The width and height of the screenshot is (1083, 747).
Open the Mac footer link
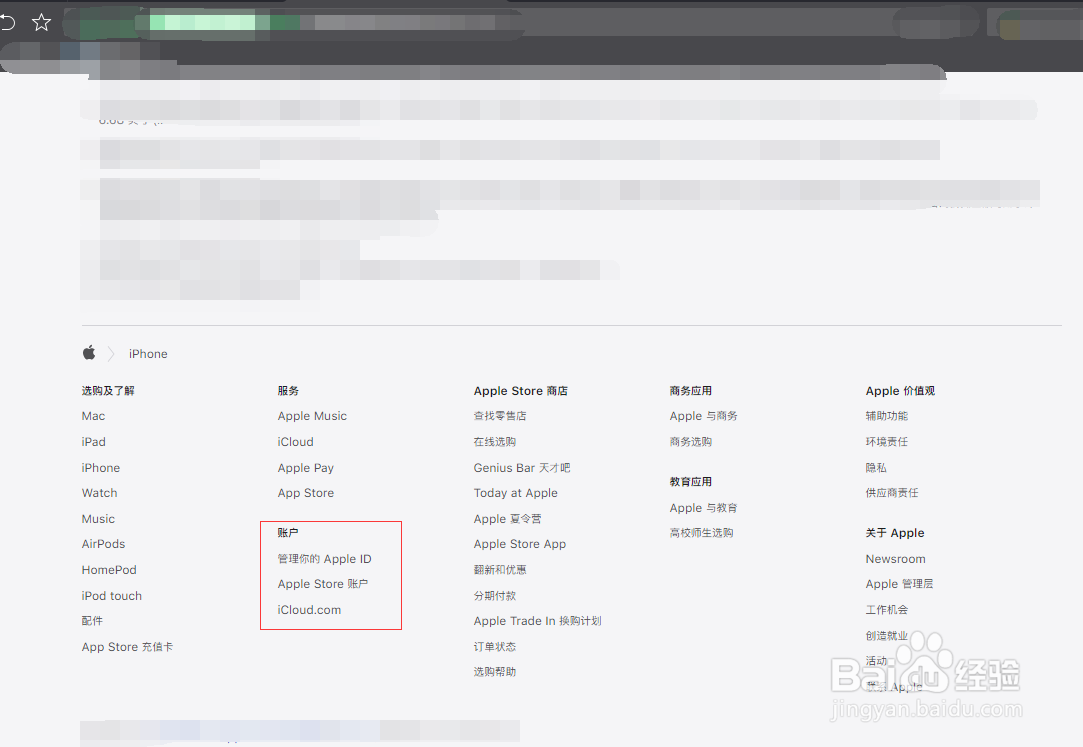pos(93,416)
